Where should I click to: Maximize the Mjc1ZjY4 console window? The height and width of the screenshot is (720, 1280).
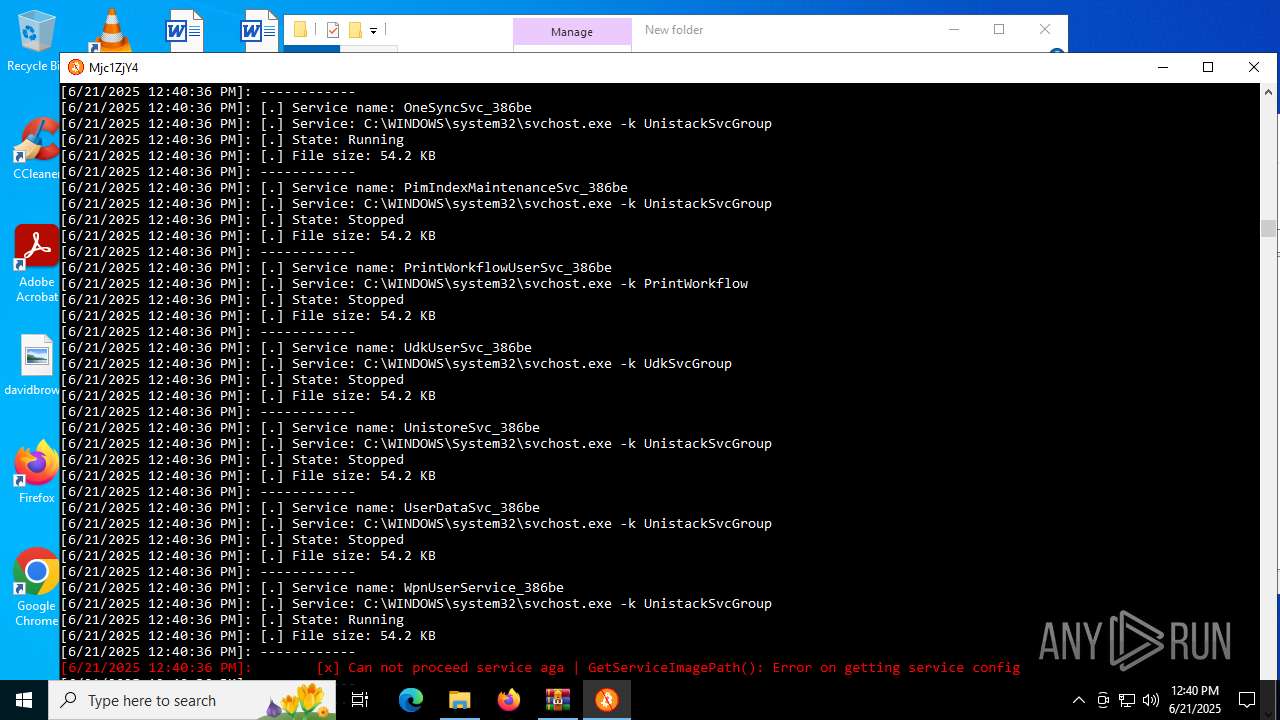[x=1208, y=67]
